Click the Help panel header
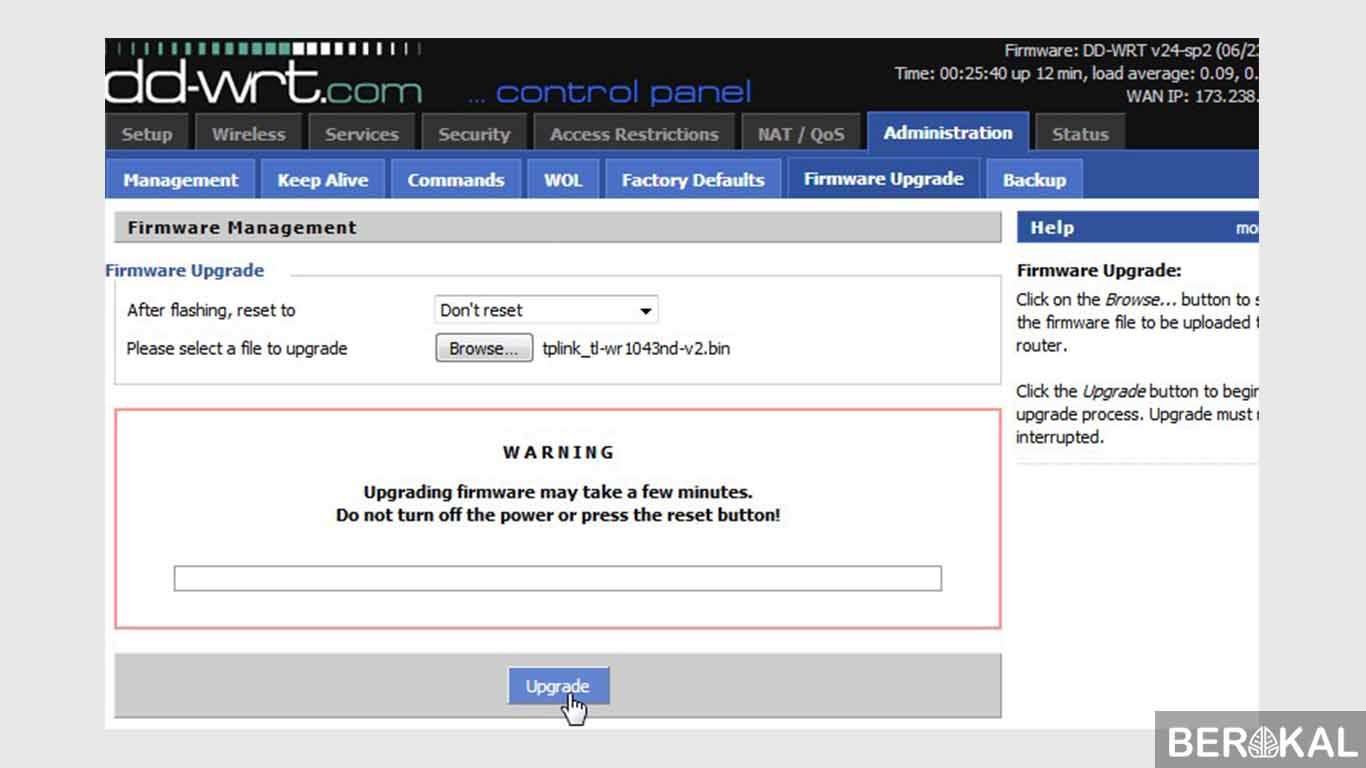Screen dimensions: 1366x768 1137,228
